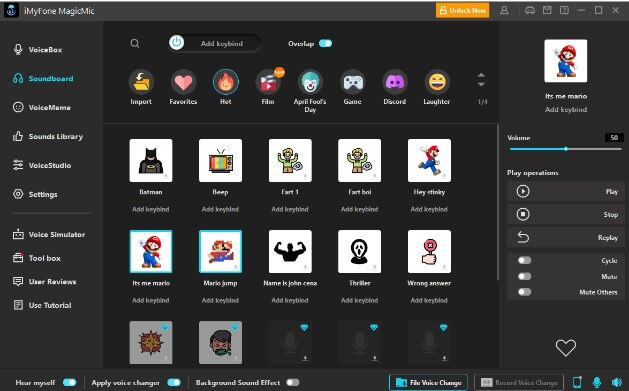Play the Thriller sound

[x=359, y=251]
